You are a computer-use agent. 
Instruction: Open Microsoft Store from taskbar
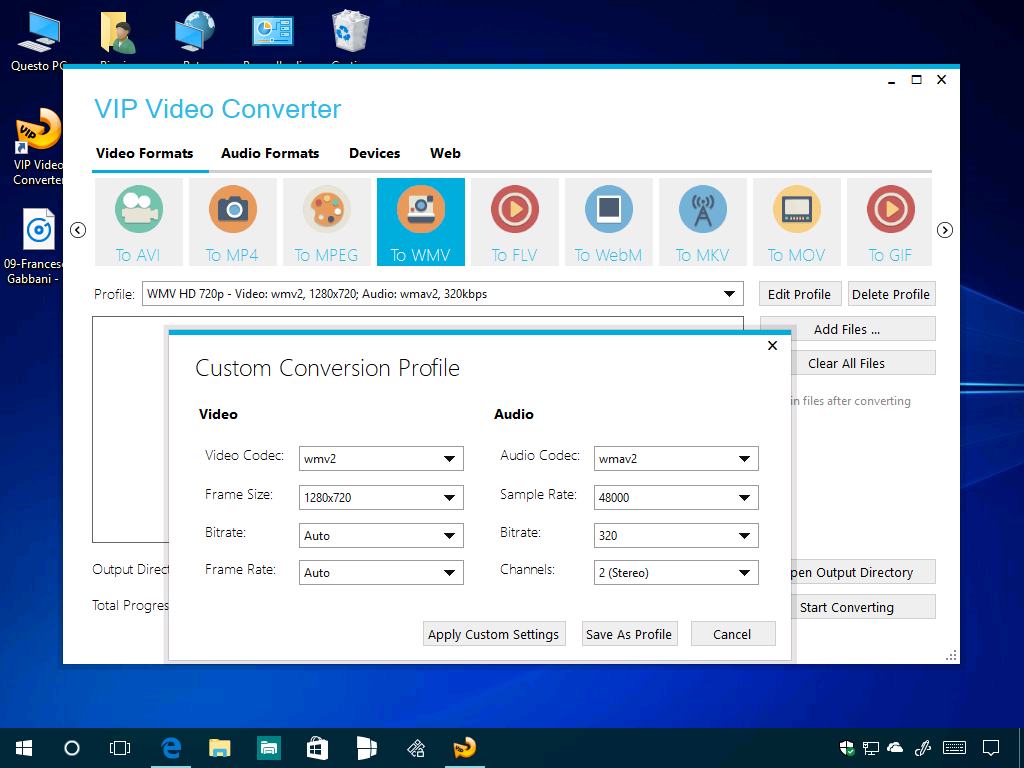pos(317,748)
